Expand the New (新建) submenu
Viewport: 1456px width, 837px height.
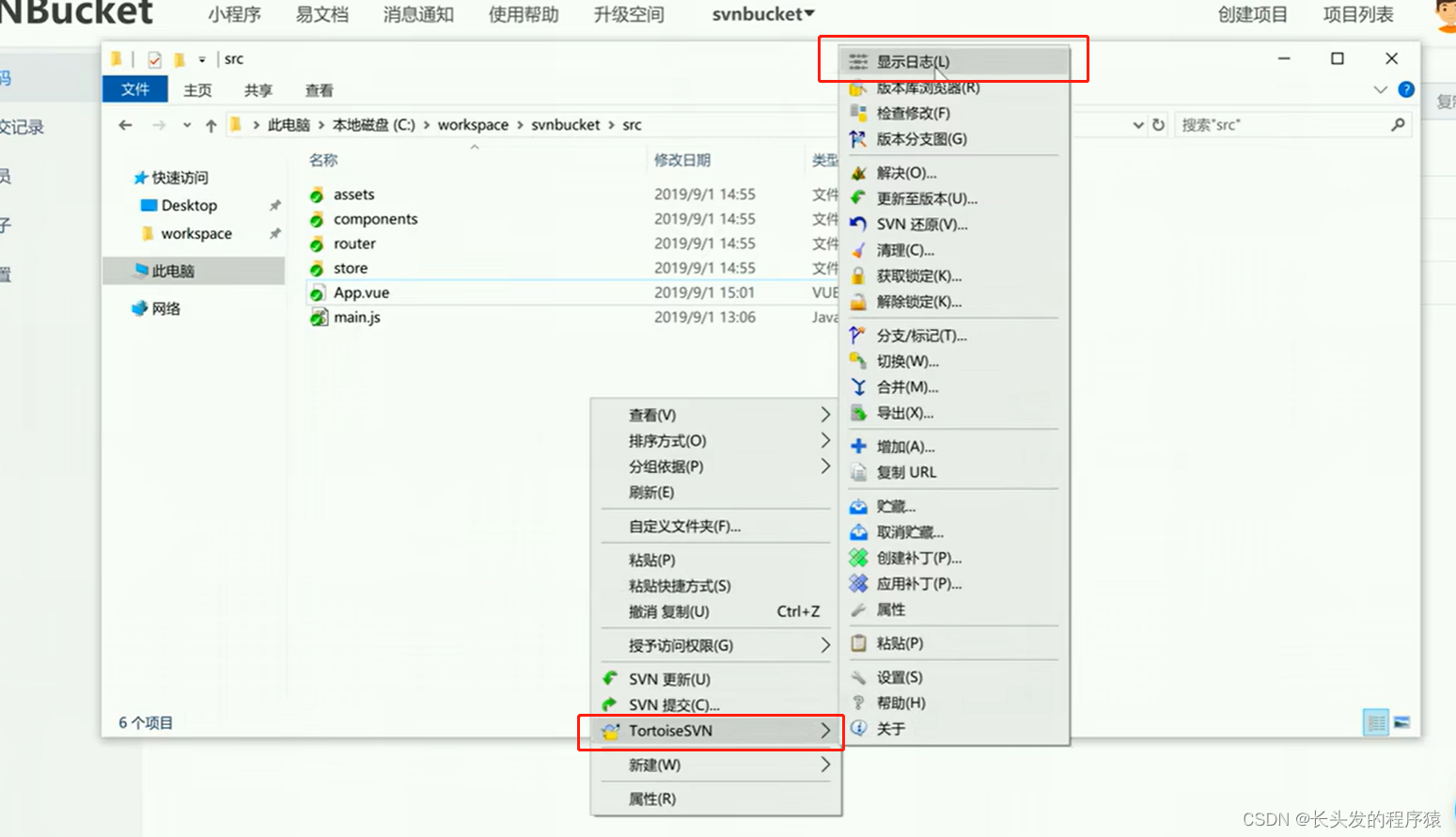pos(715,765)
